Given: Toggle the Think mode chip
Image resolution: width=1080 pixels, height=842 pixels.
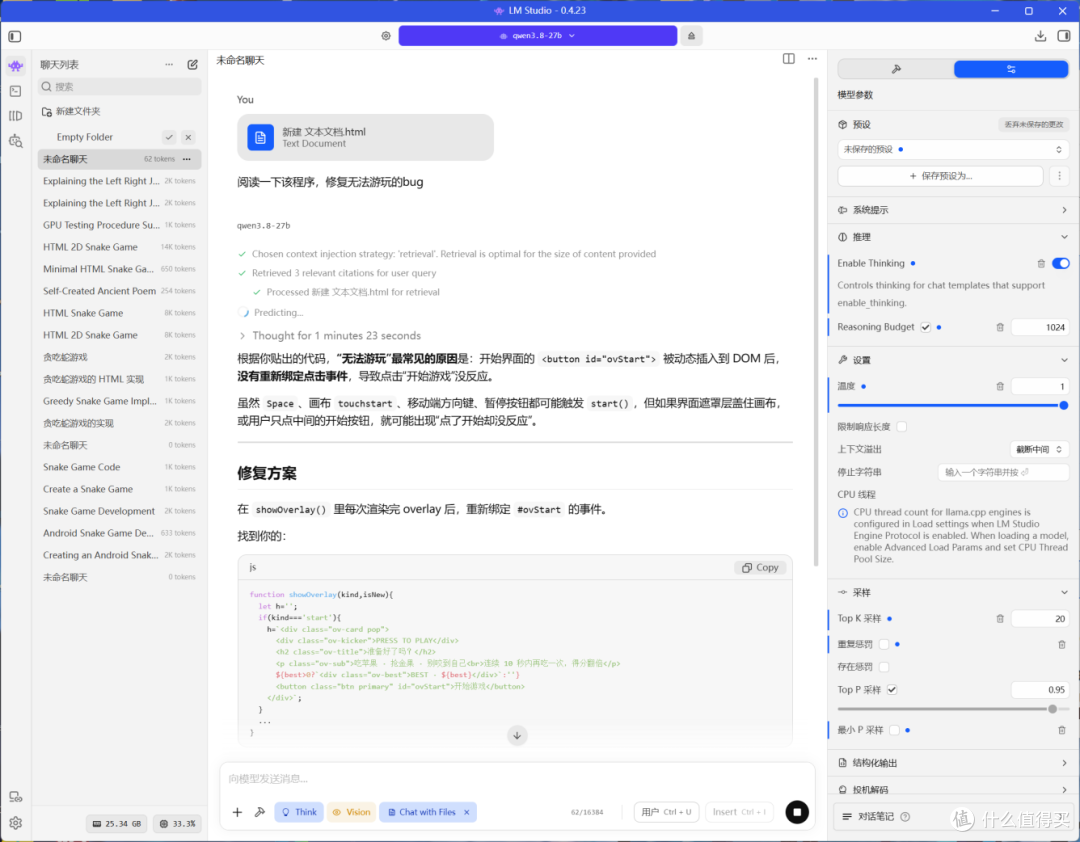Looking at the screenshot, I should pos(299,812).
